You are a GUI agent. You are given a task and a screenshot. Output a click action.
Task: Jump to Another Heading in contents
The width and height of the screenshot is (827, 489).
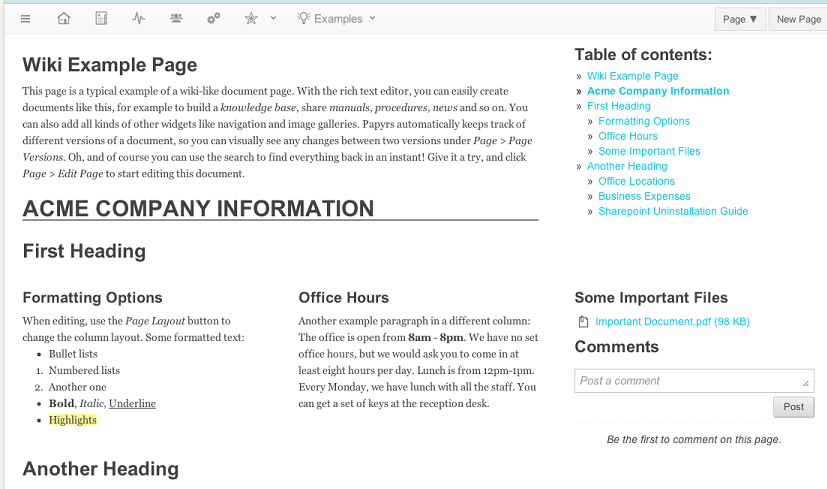[x=627, y=166]
